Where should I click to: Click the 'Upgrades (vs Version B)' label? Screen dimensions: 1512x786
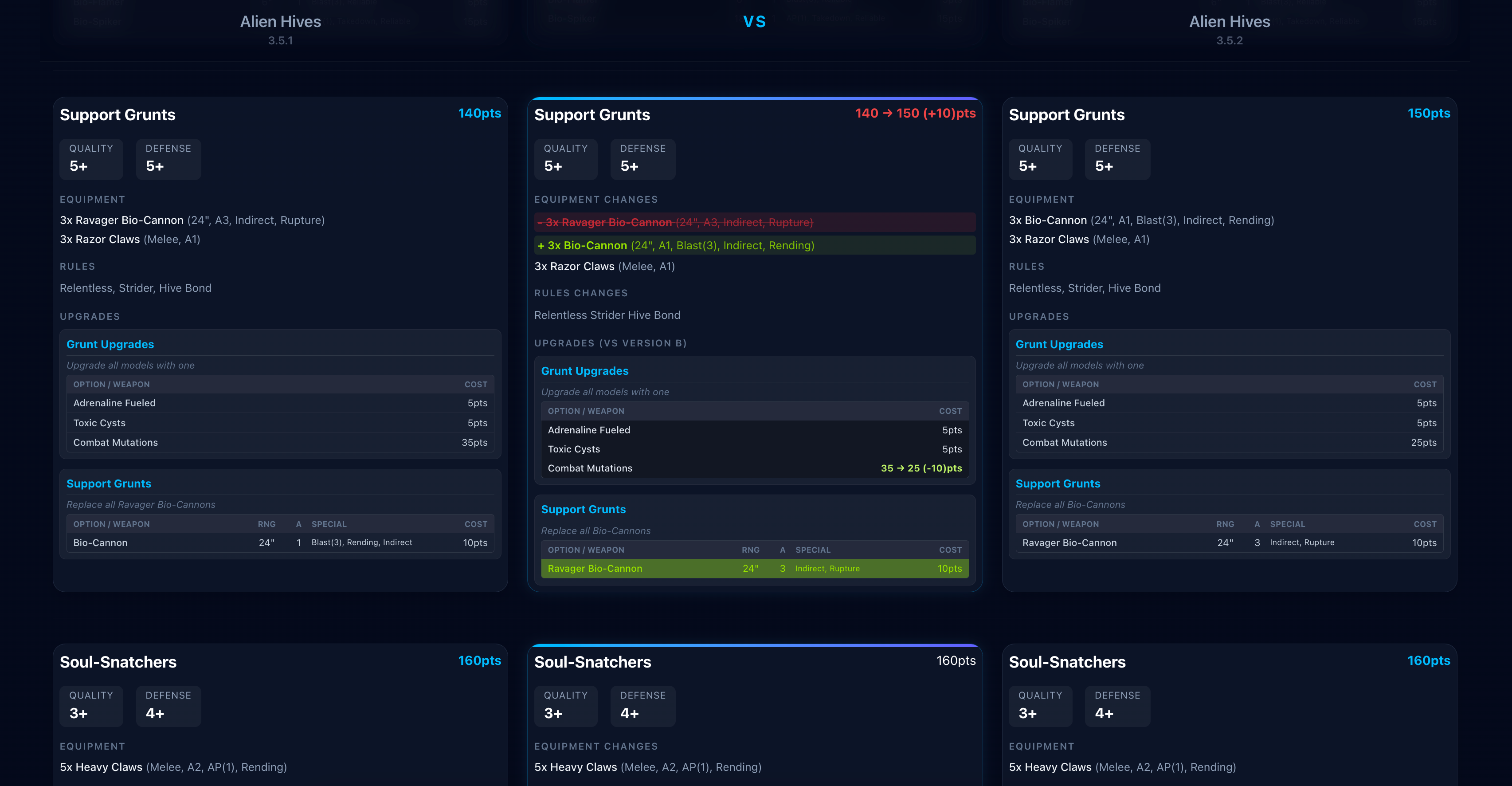611,343
